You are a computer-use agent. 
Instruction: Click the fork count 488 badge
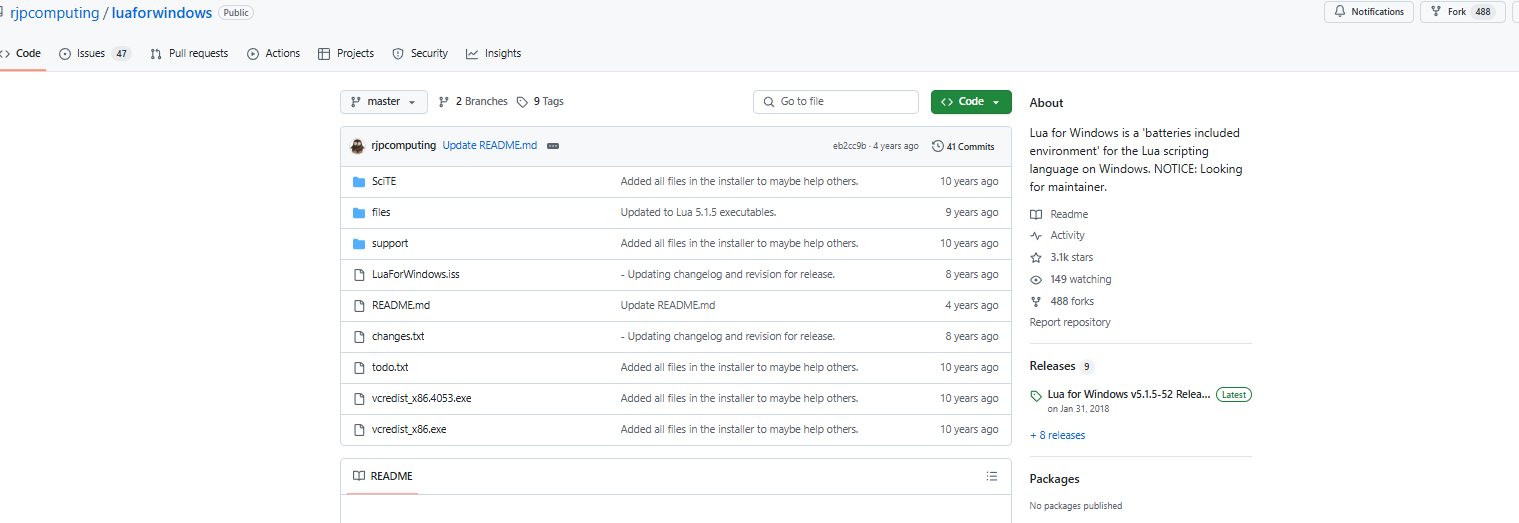1483,12
